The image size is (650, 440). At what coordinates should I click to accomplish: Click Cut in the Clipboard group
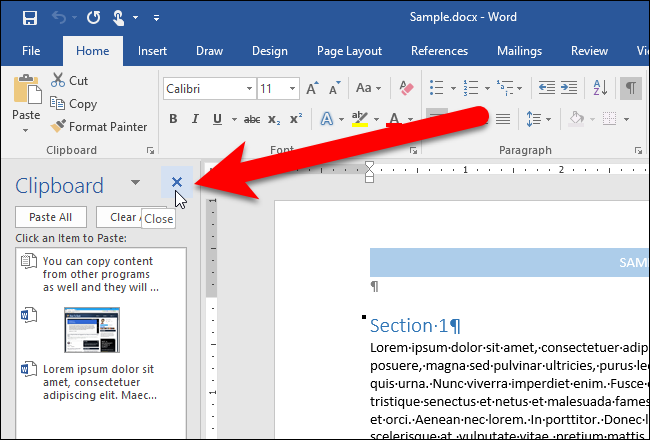pyautogui.click(x=69, y=80)
